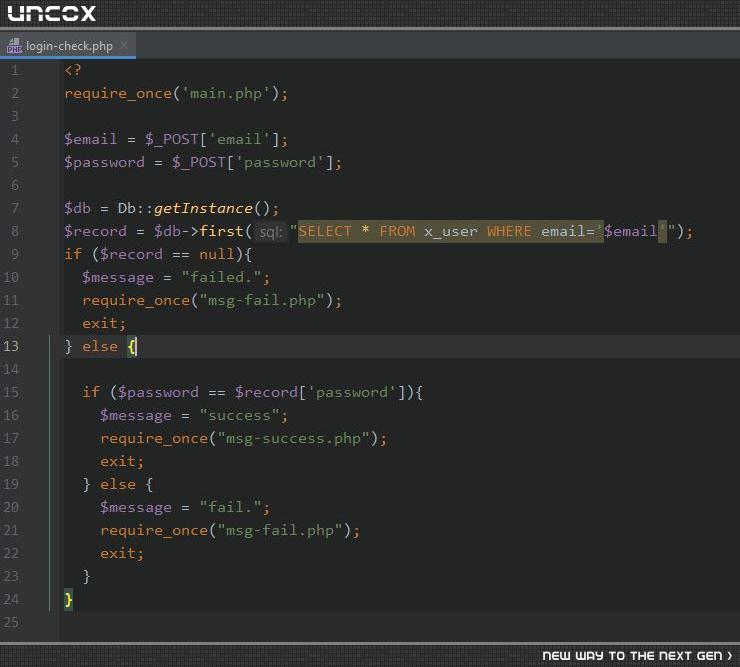Click "msg-fail.php" string on line 21
Screen dimensions: 740x667
[x=279, y=531]
